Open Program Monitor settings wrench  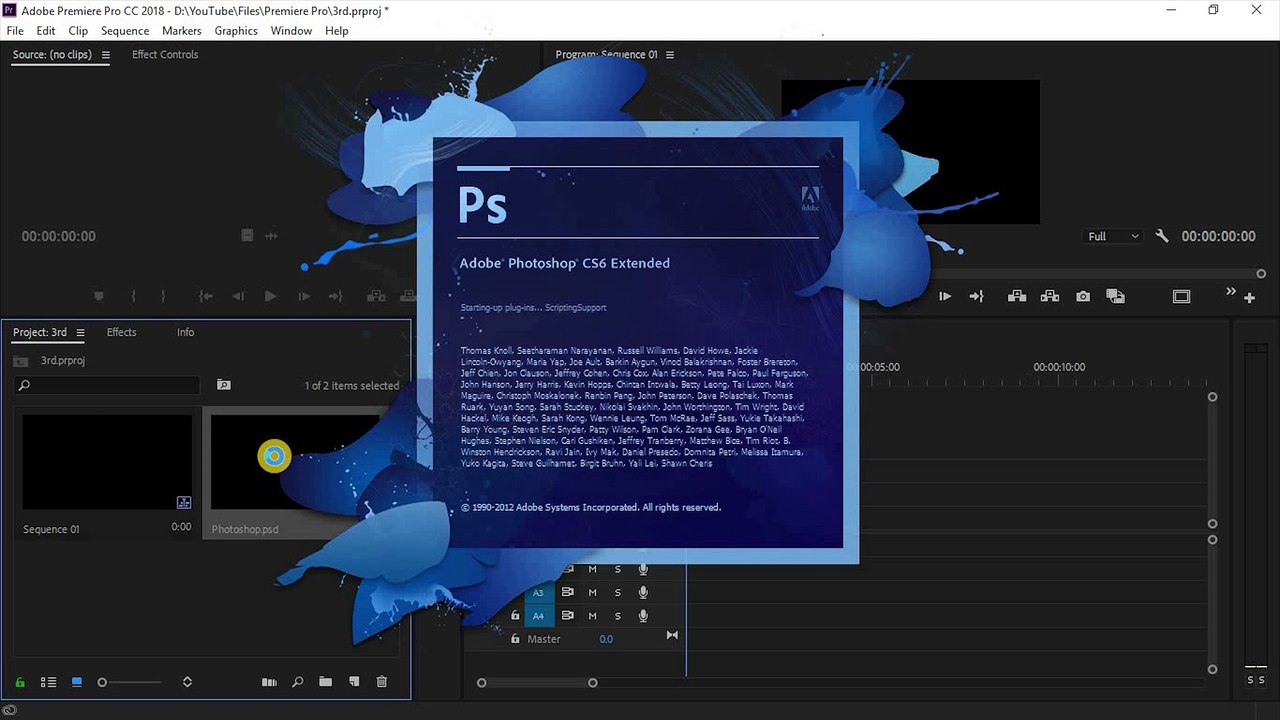point(1162,236)
